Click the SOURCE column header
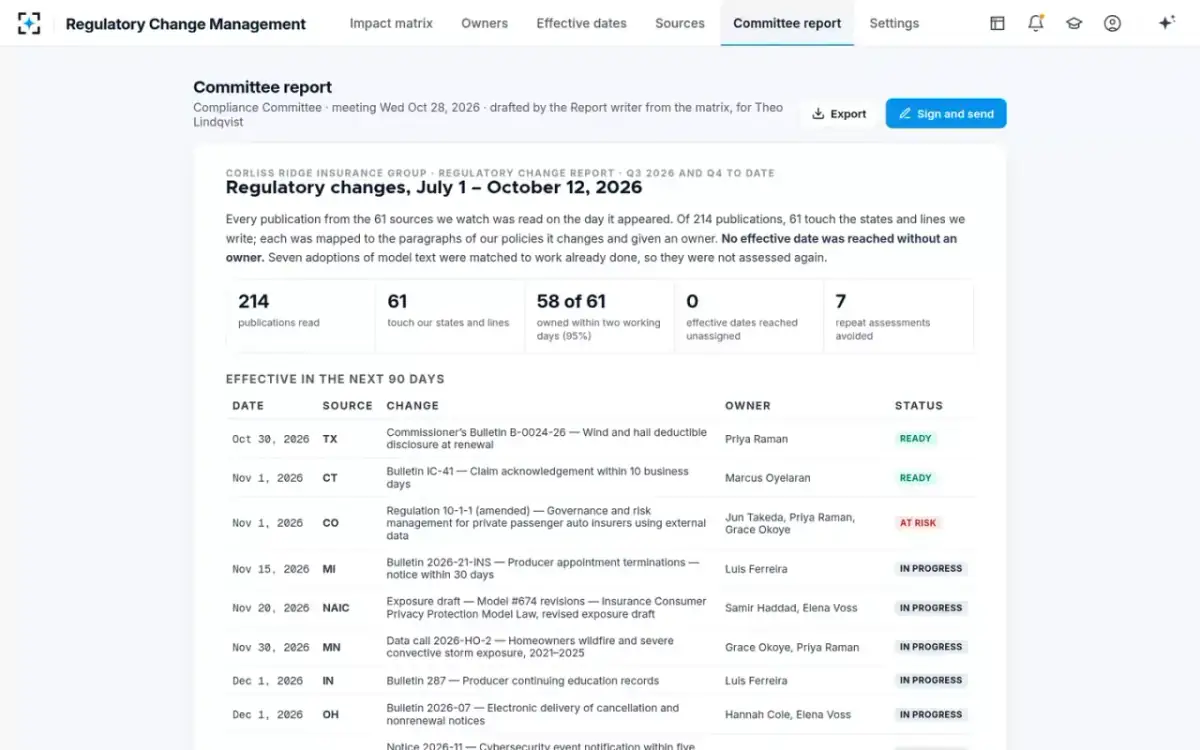1200x750 pixels. (x=347, y=406)
